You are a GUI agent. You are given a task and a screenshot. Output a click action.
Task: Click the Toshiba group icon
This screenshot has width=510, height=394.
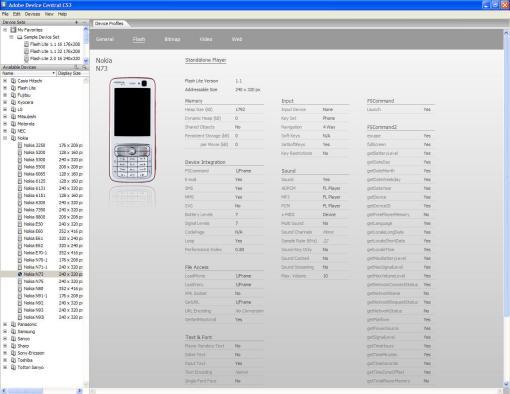tap(13, 360)
